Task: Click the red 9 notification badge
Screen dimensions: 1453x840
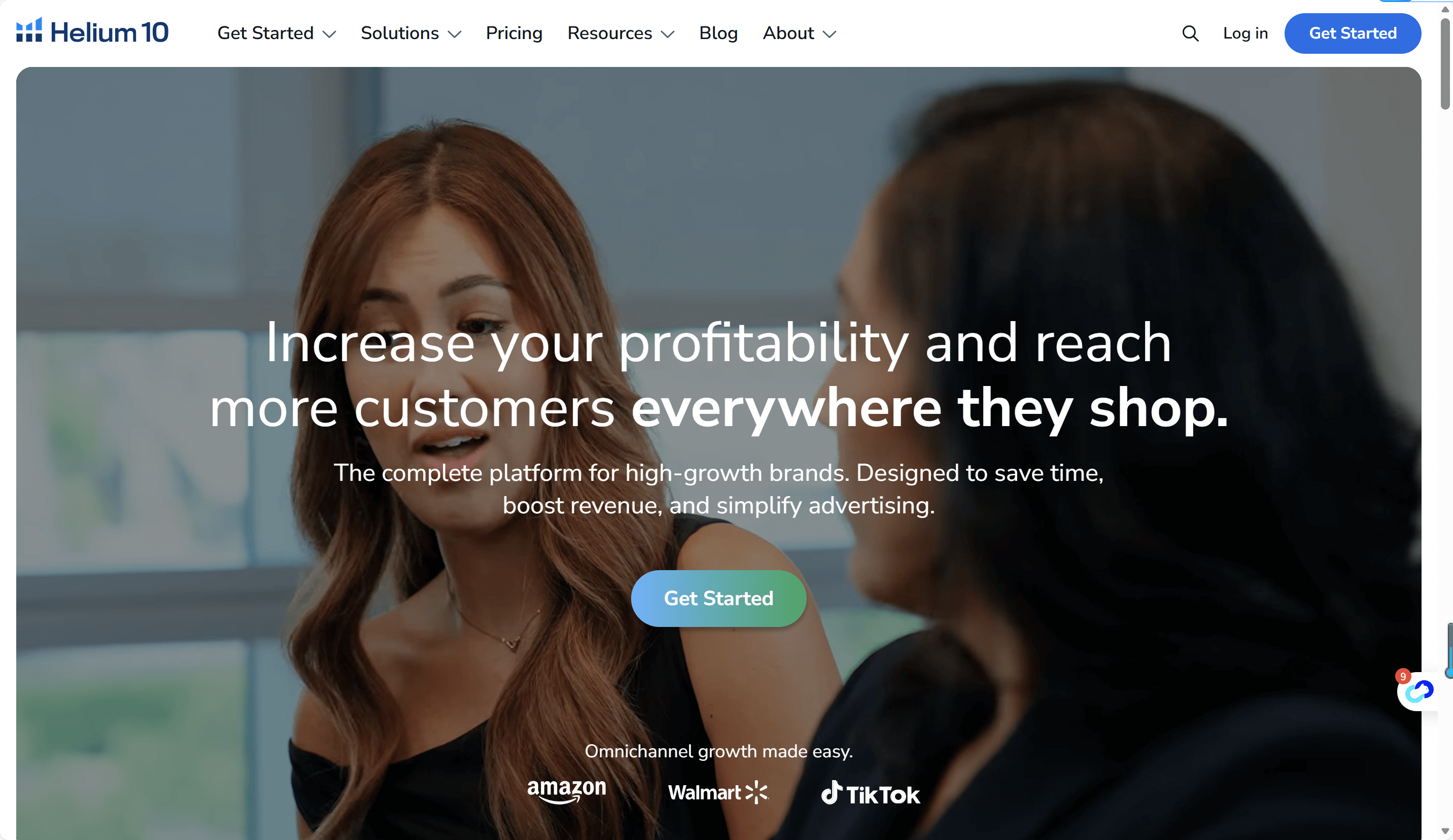Action: [x=1403, y=676]
